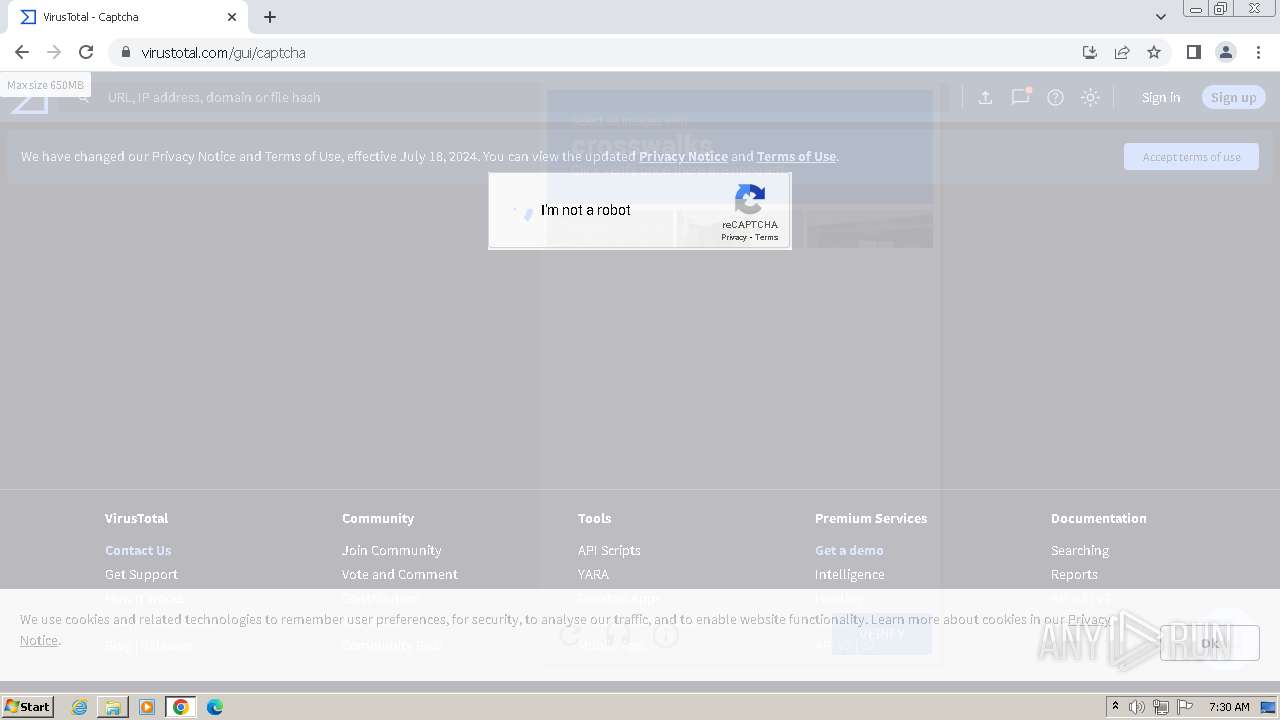
Task: Click the reCAPTCHA Terms link
Action: [x=767, y=237]
